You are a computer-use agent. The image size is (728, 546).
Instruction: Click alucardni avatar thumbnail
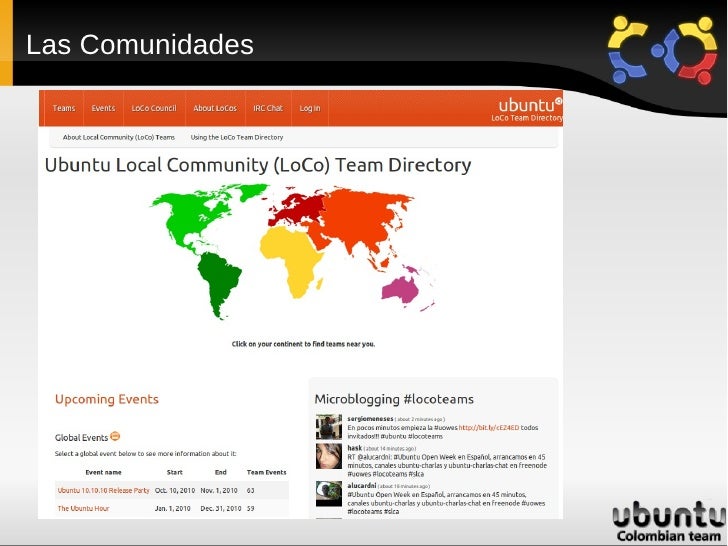click(x=329, y=493)
